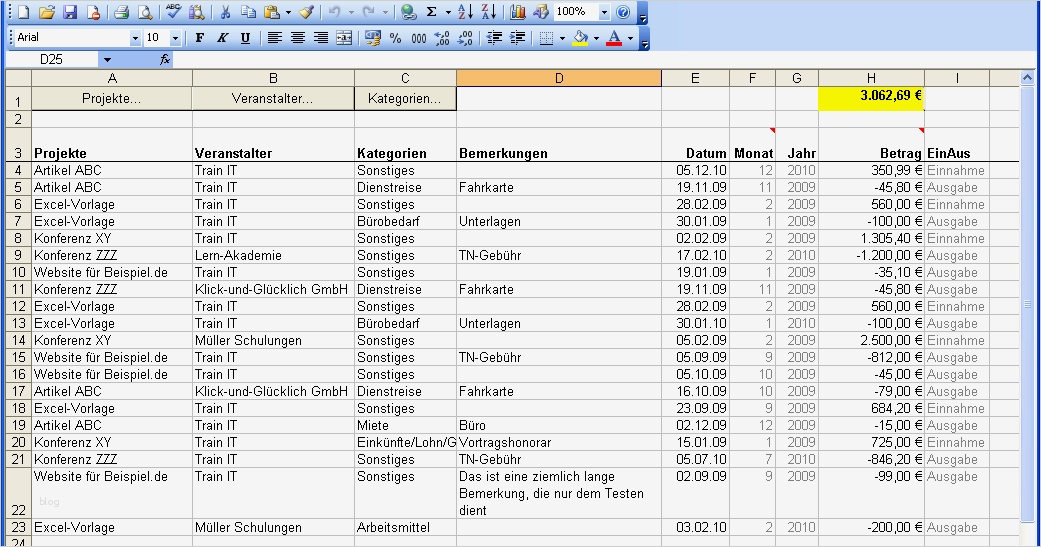Open fill color dropdown arrow
This screenshot has height=547, width=1041.
pos(596,38)
